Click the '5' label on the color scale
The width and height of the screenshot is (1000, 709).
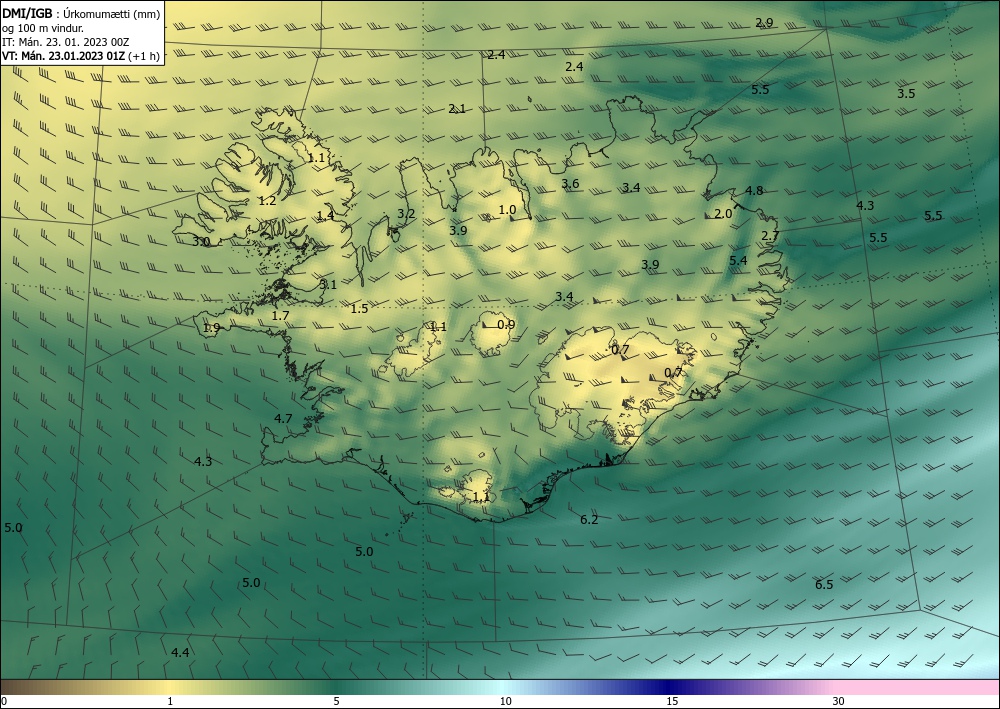pyautogui.click(x=336, y=701)
